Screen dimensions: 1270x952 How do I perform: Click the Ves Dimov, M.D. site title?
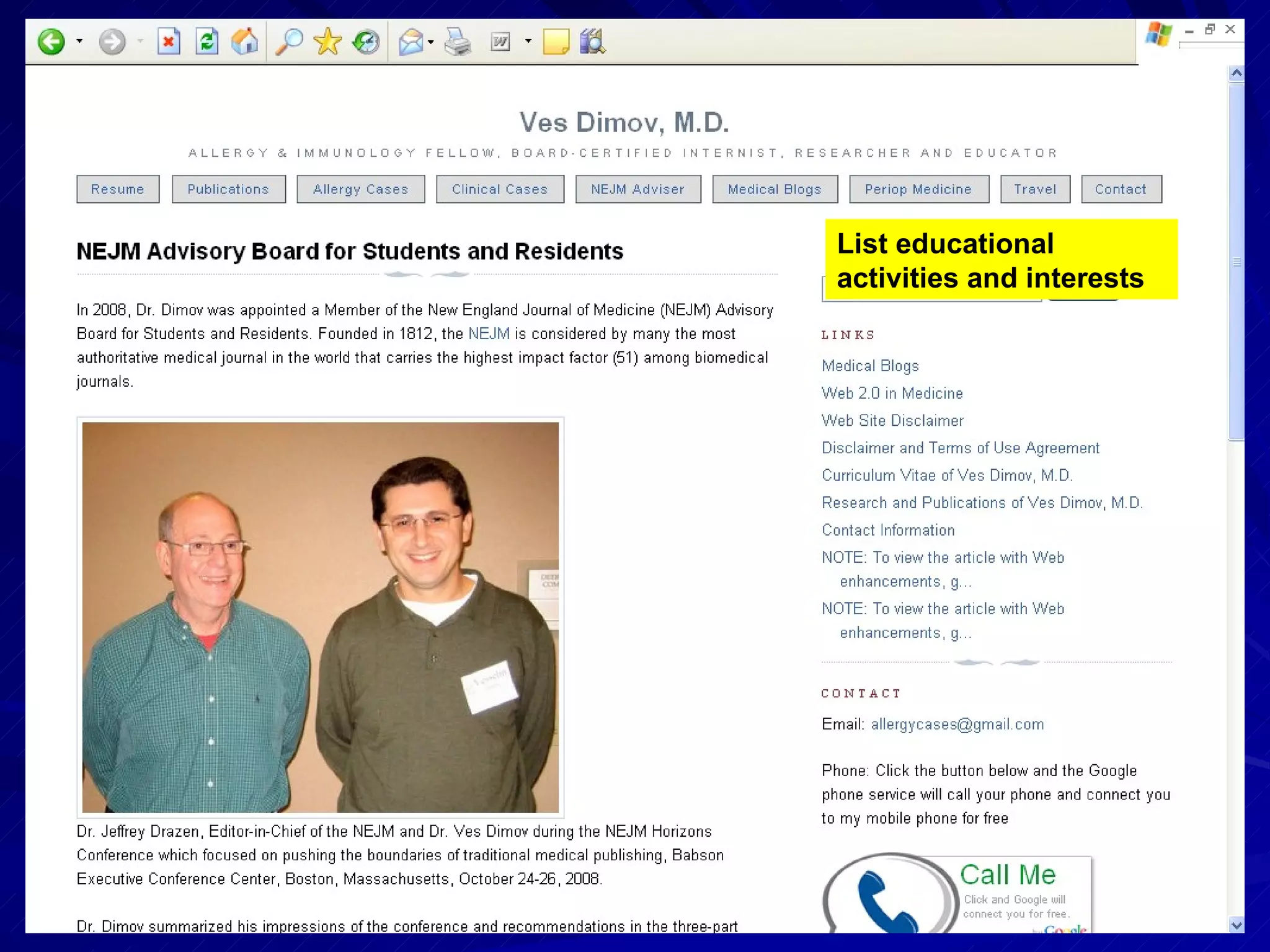point(624,122)
